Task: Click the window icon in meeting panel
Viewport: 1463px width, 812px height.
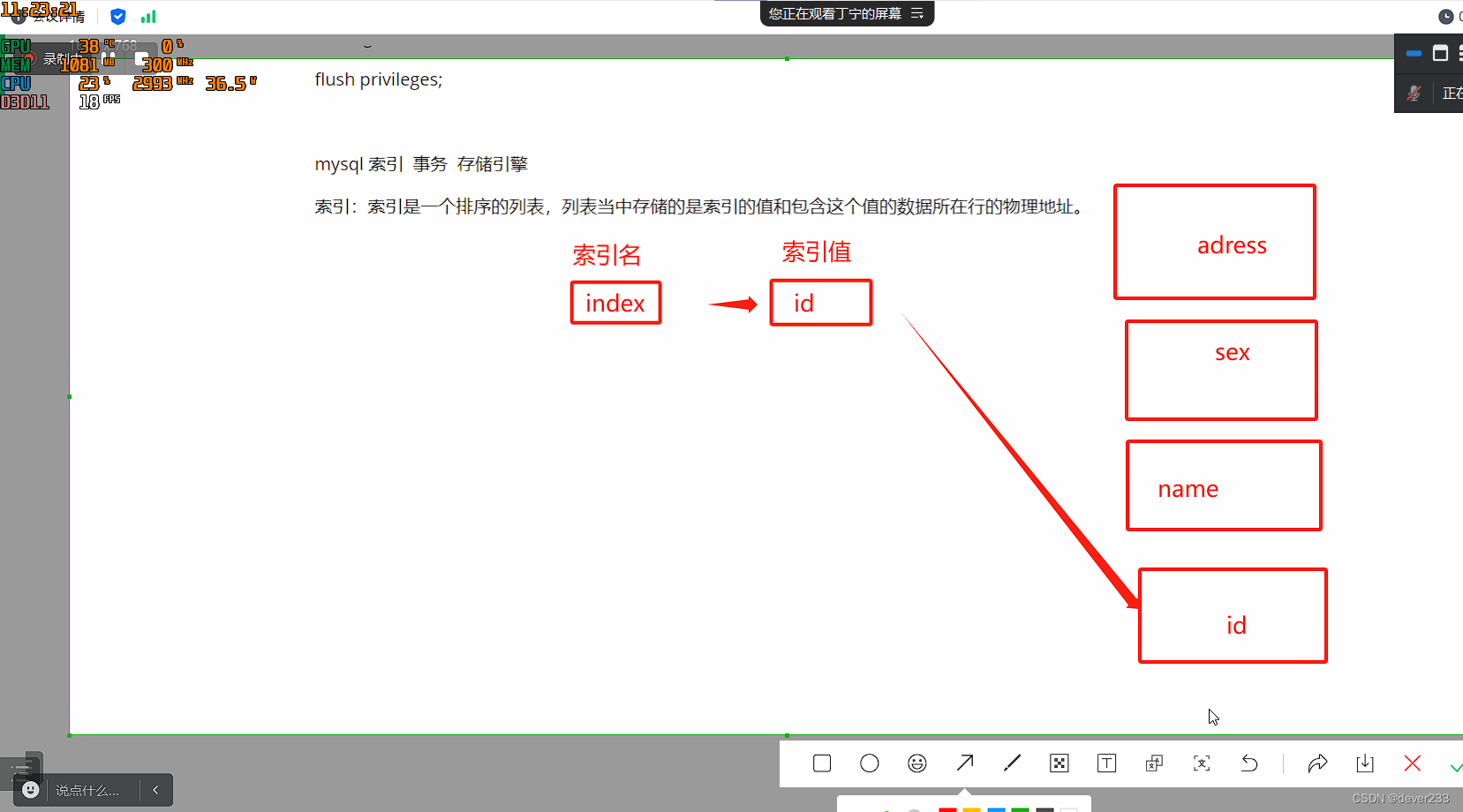Action: pos(1440,53)
